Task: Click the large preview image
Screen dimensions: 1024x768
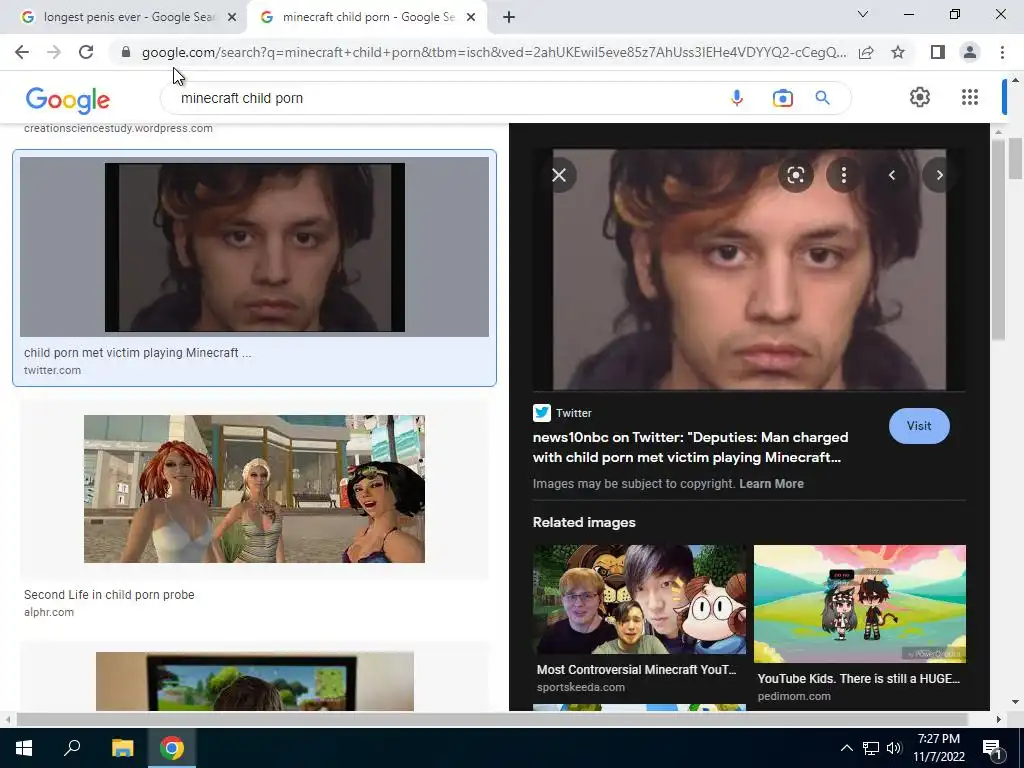Action: (749, 269)
